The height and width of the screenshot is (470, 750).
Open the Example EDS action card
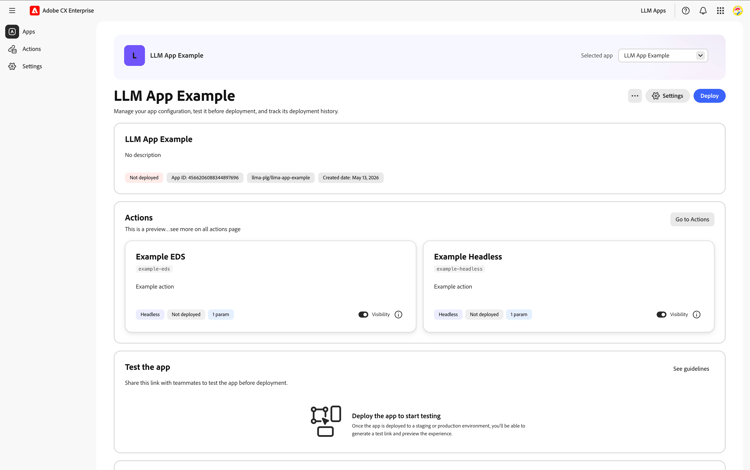270,286
